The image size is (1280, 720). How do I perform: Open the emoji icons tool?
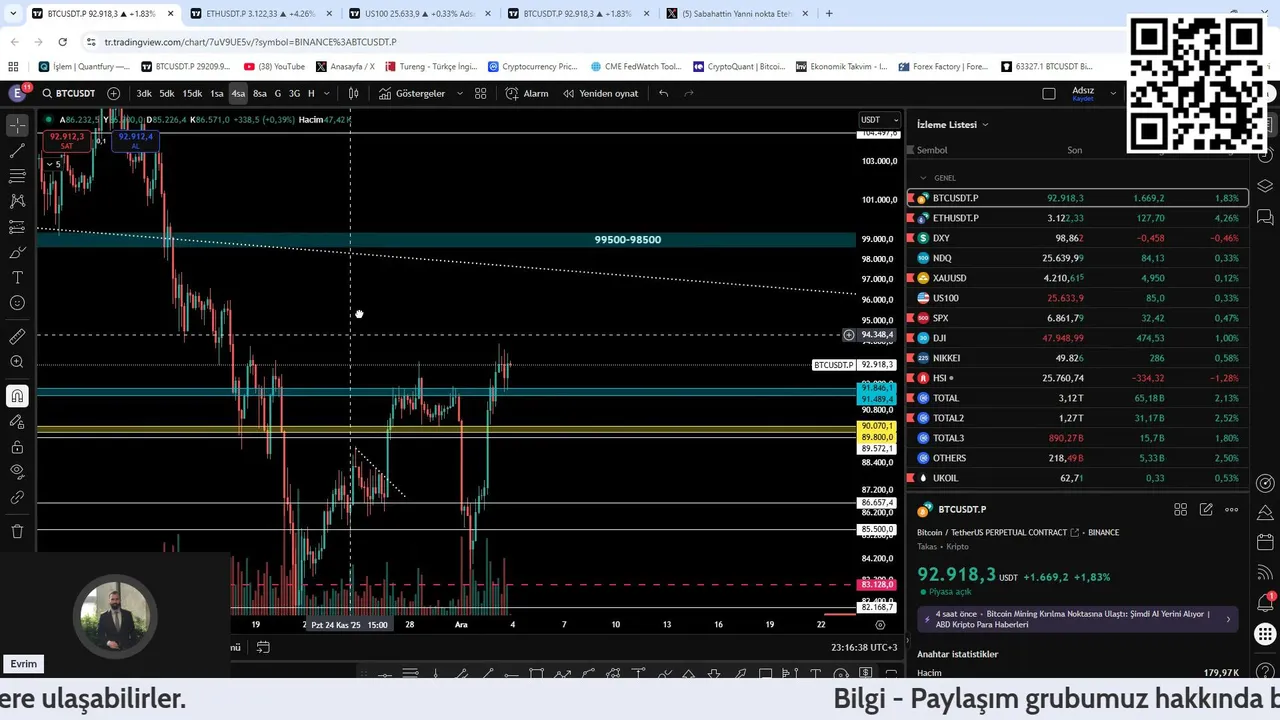point(17,303)
